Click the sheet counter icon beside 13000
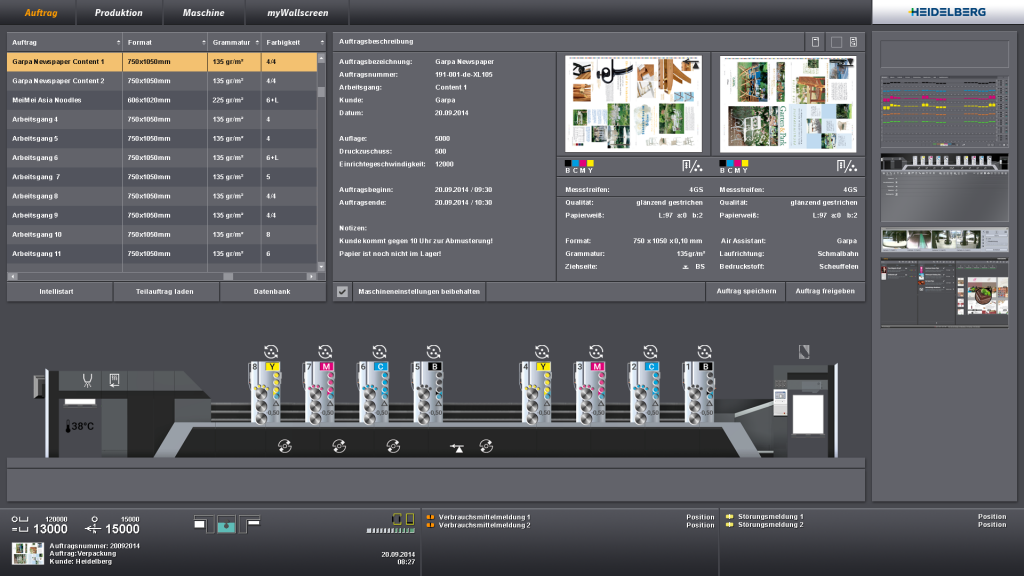The image size is (1024, 576). 20,524
